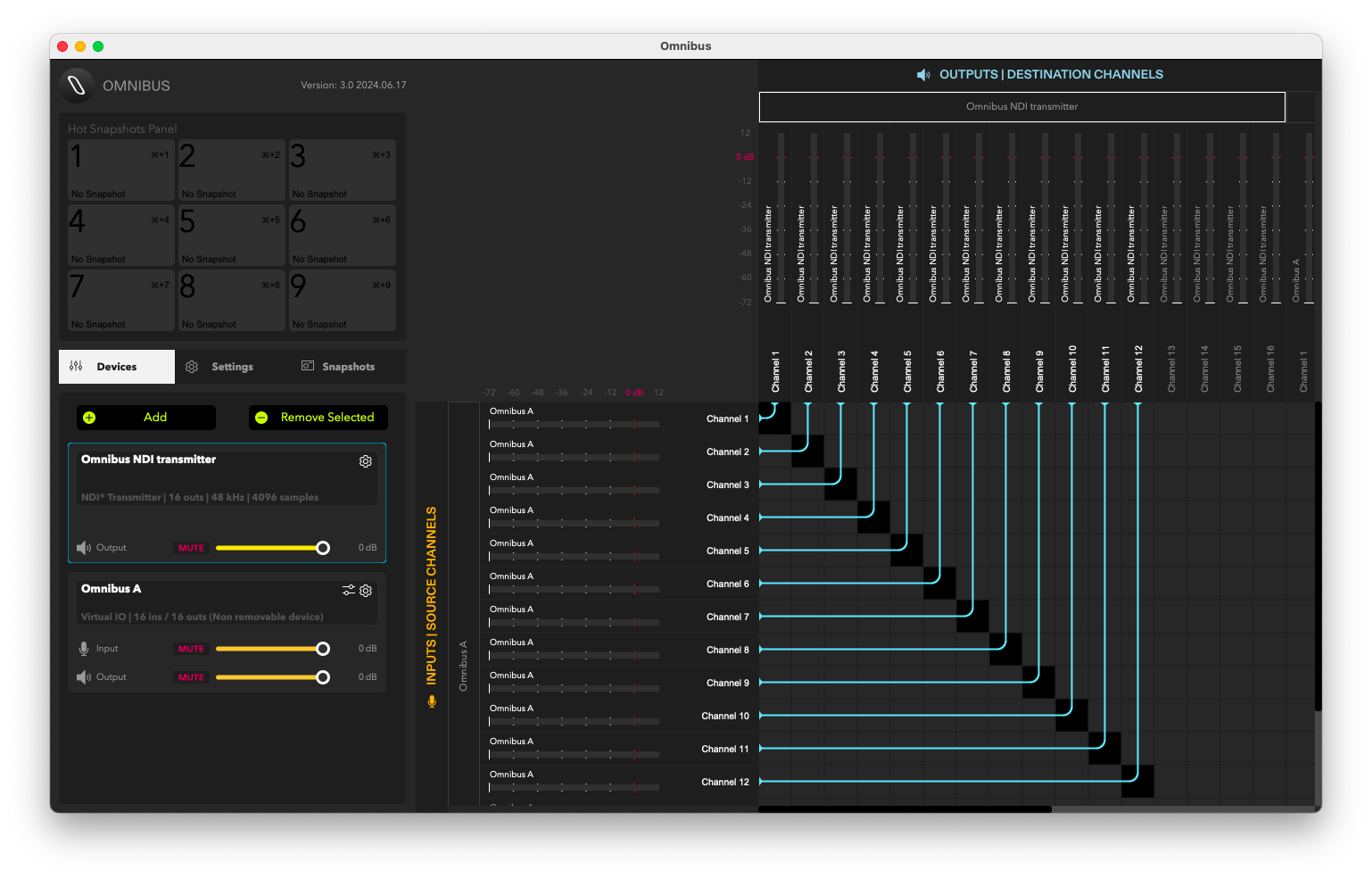This screenshot has height=879, width=1372.
Task: Open settings gear of Omnibus NDI transmitter
Action: [366, 461]
